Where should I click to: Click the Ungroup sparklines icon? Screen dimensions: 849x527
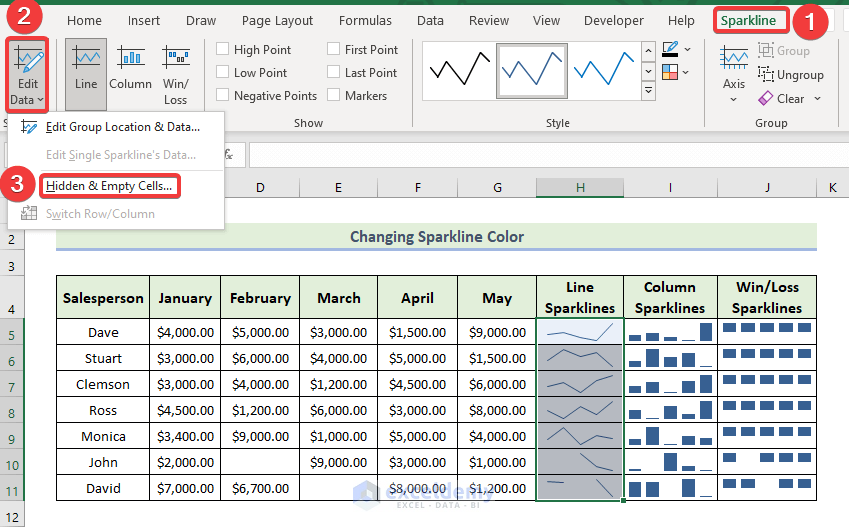[767, 74]
